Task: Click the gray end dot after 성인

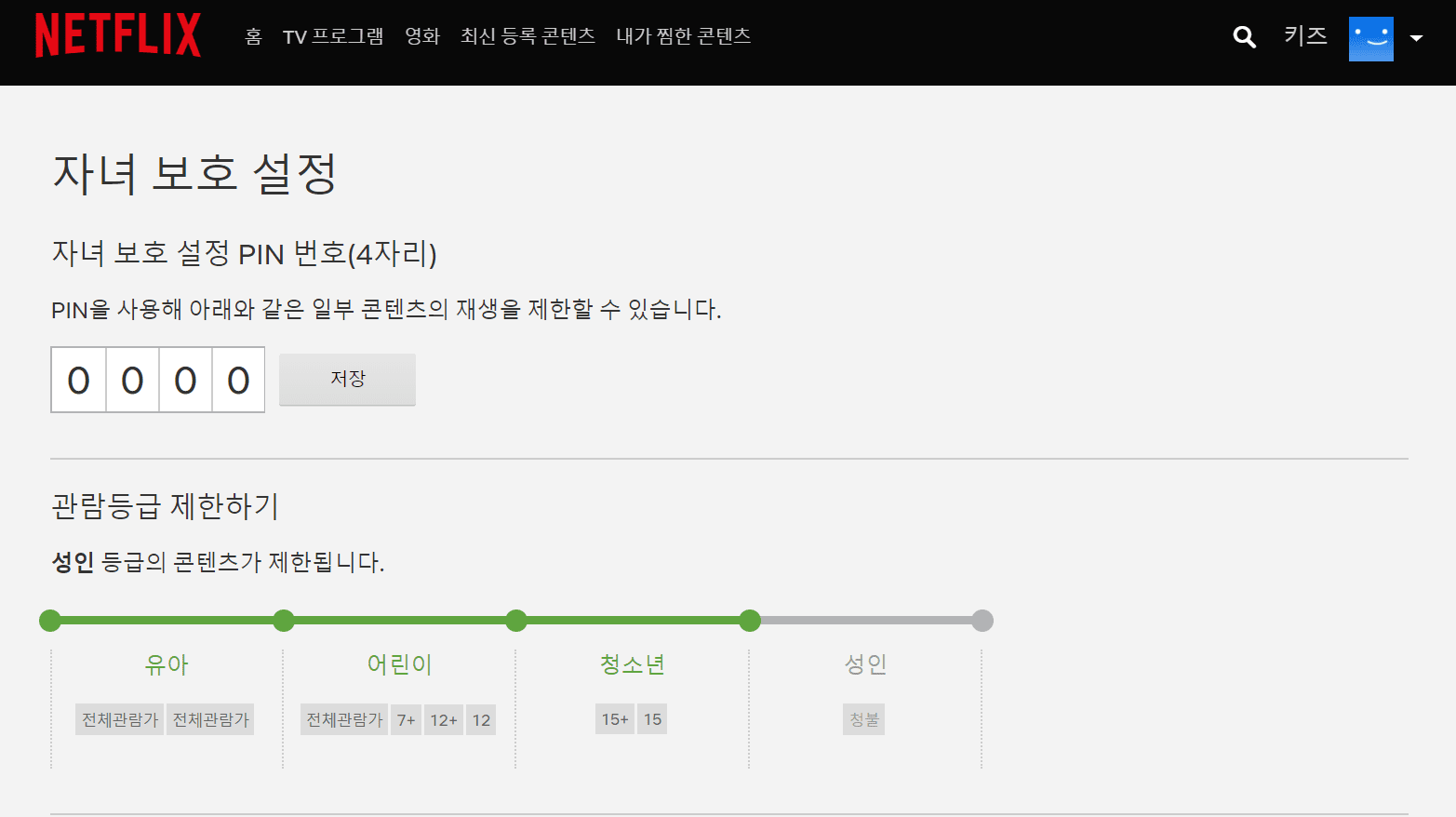Action: coord(982,621)
